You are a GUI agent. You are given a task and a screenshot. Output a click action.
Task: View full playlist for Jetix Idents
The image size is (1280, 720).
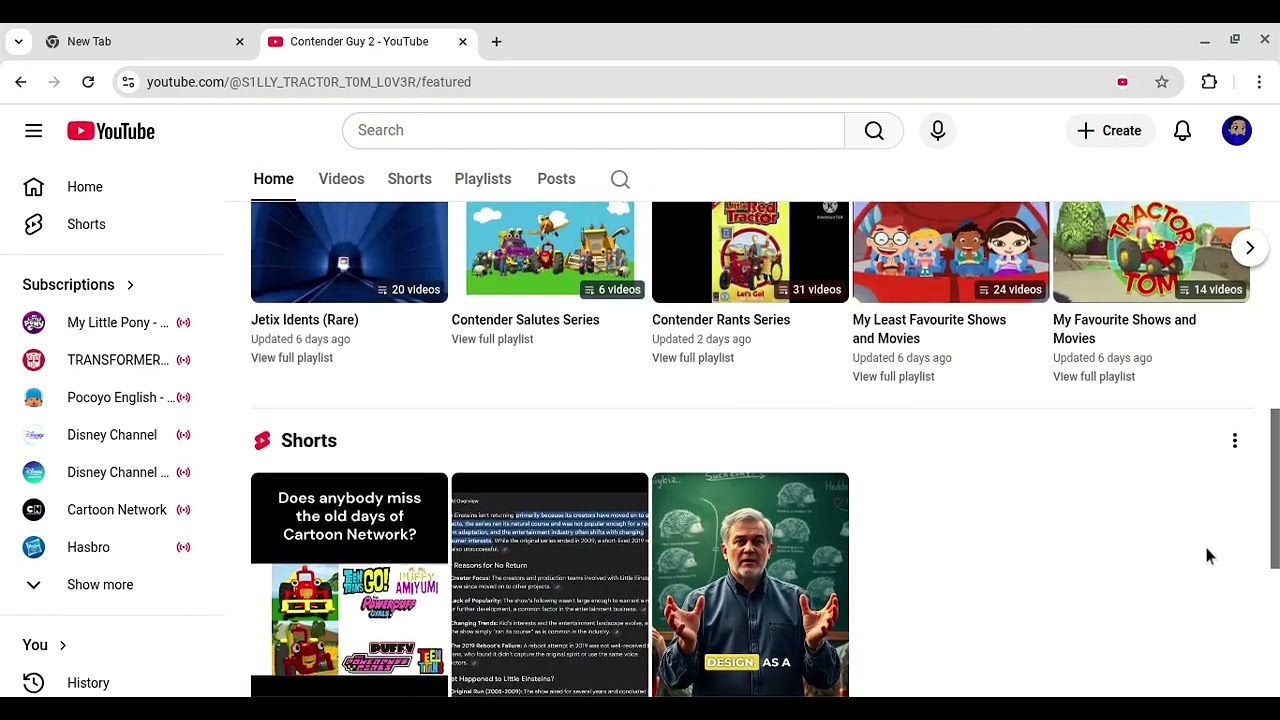click(292, 358)
